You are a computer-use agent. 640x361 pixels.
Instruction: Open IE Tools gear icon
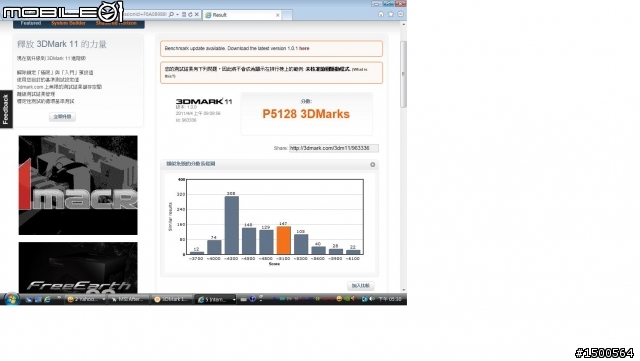pyautogui.click(x=400, y=14)
